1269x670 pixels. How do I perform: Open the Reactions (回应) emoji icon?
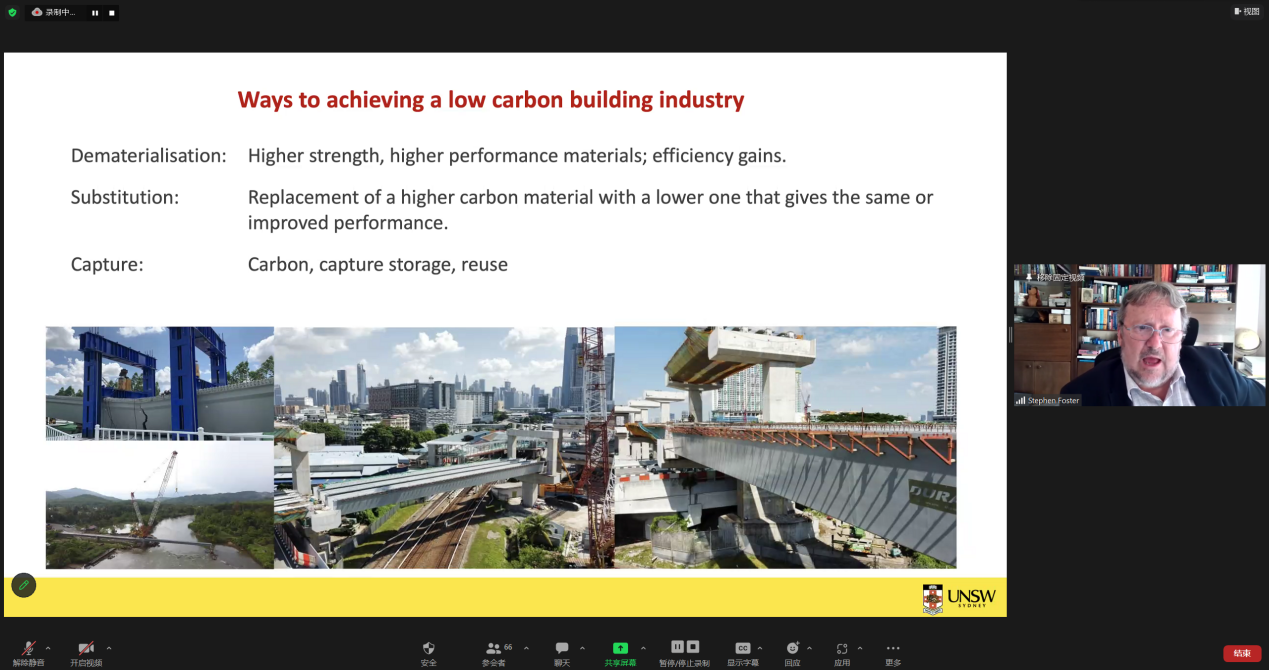[x=792, y=648]
